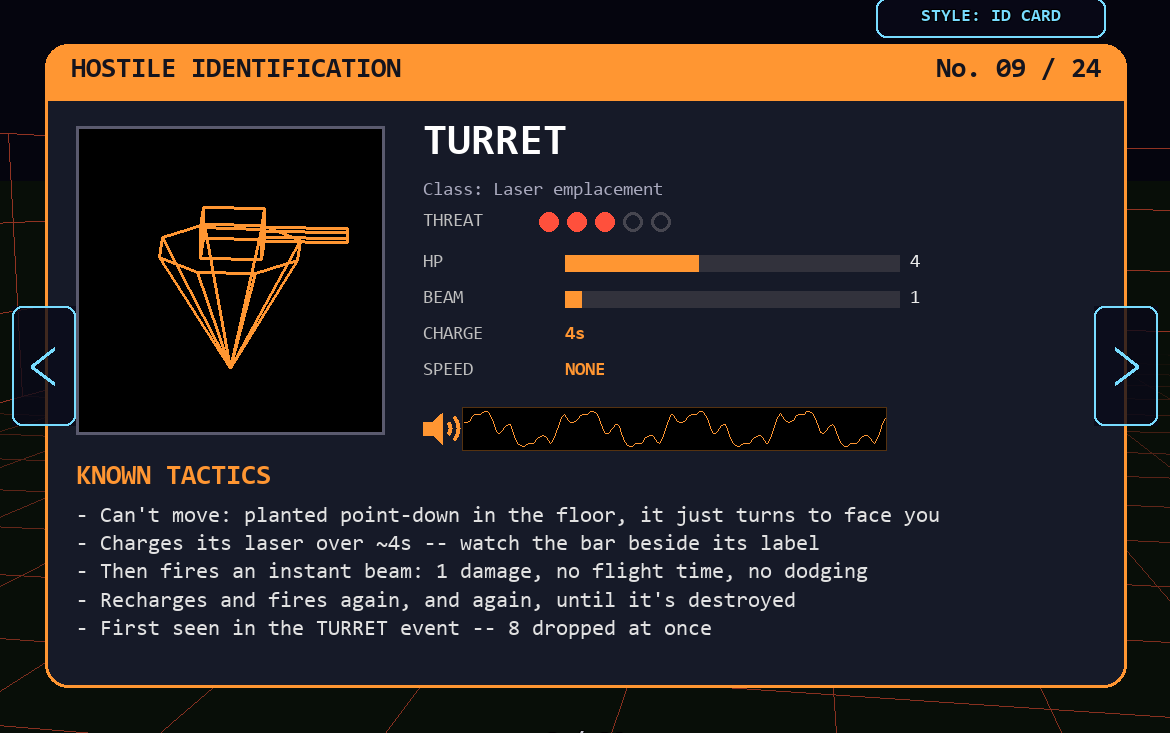Viewport: 1170px width, 733px height.
Task: Switch the STYLE: ID CARD button
Action: coord(990,16)
